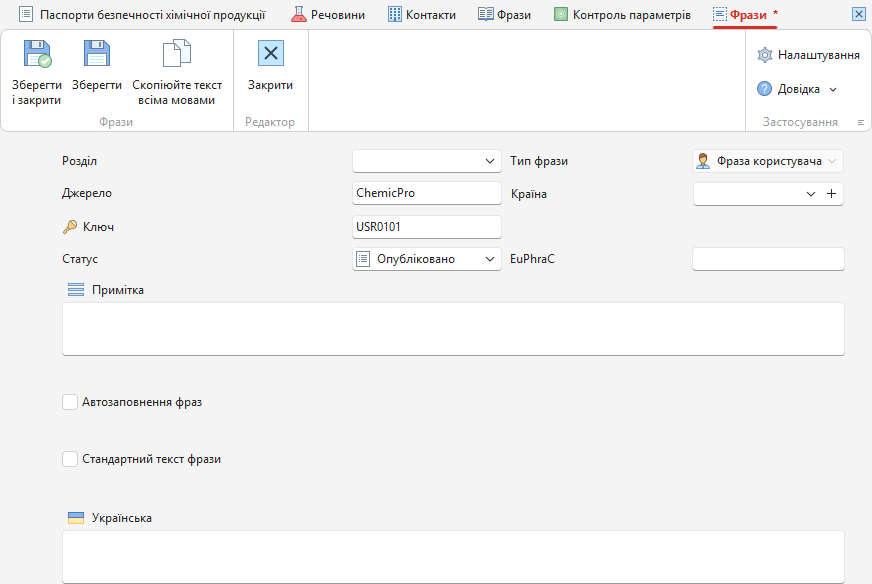Switch to the first Фрази tab with book icon
This screenshot has height=584, width=872.
[504, 14]
